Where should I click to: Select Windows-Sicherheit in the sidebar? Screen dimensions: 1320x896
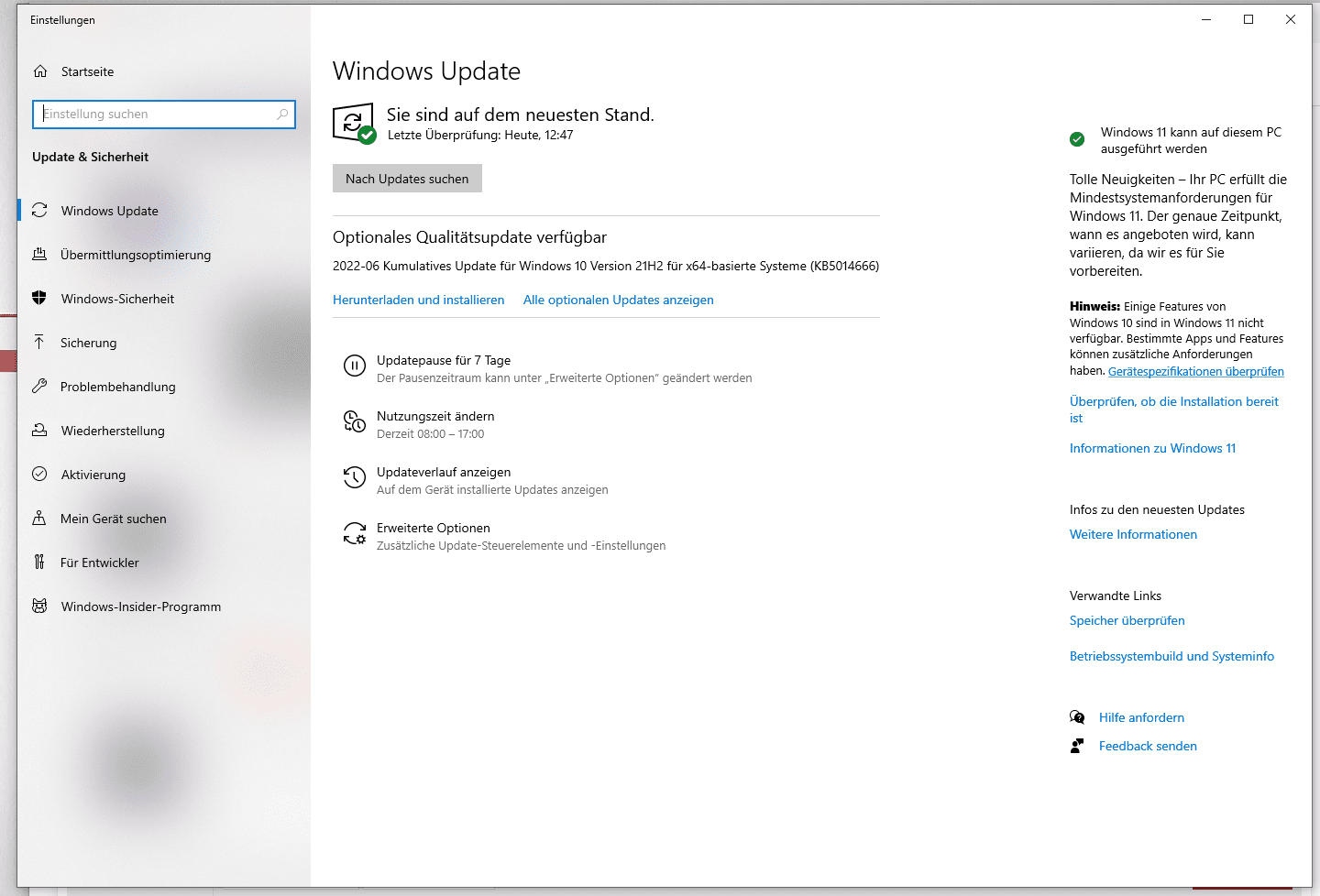pos(164,299)
